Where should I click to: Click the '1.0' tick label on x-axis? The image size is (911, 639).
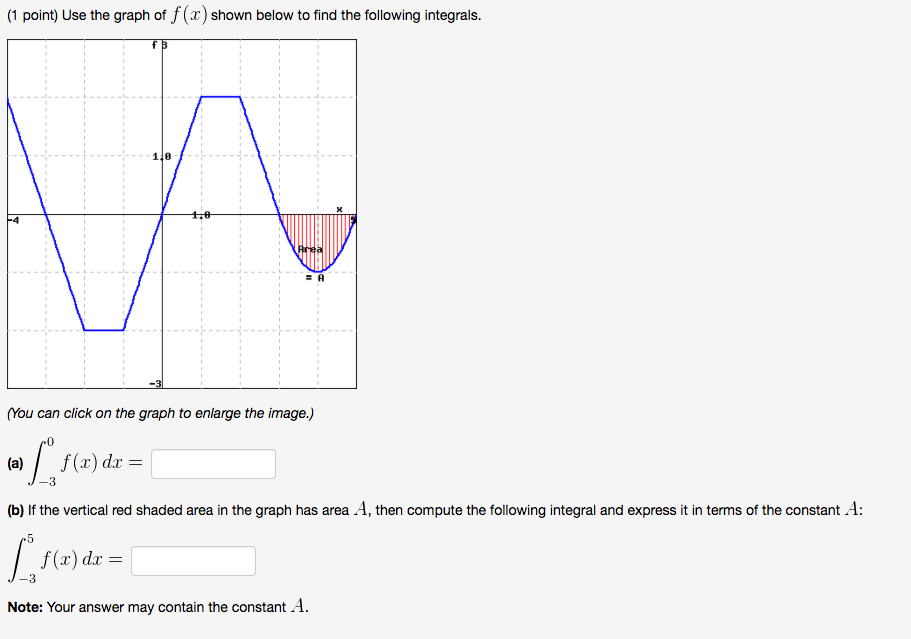pyautogui.click(x=199, y=213)
